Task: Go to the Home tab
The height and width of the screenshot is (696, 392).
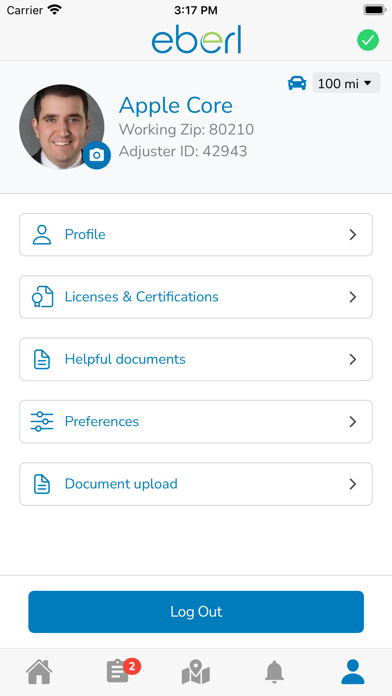Action: (x=40, y=672)
